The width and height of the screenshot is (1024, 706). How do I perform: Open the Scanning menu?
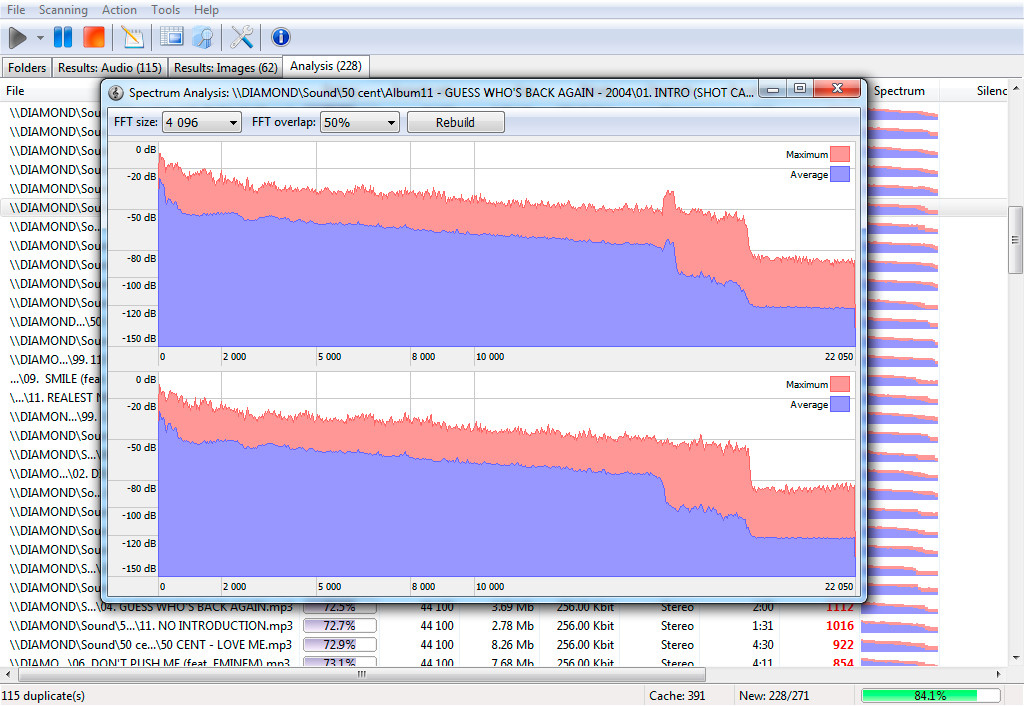tap(63, 10)
